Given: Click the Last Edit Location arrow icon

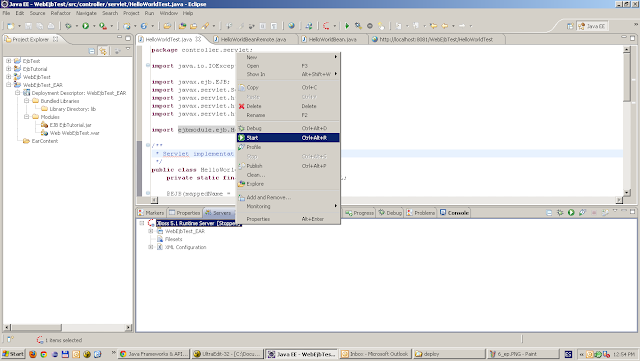Looking at the screenshot, I should [433, 26].
